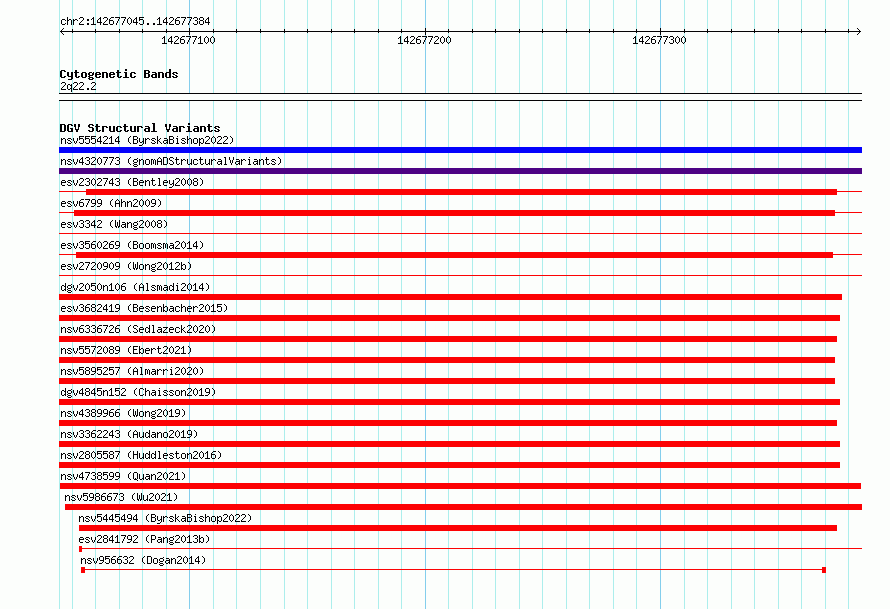
Task: Open nsv6336726 (Sedlazeck2020) variant label
Action: pyautogui.click(x=138, y=329)
